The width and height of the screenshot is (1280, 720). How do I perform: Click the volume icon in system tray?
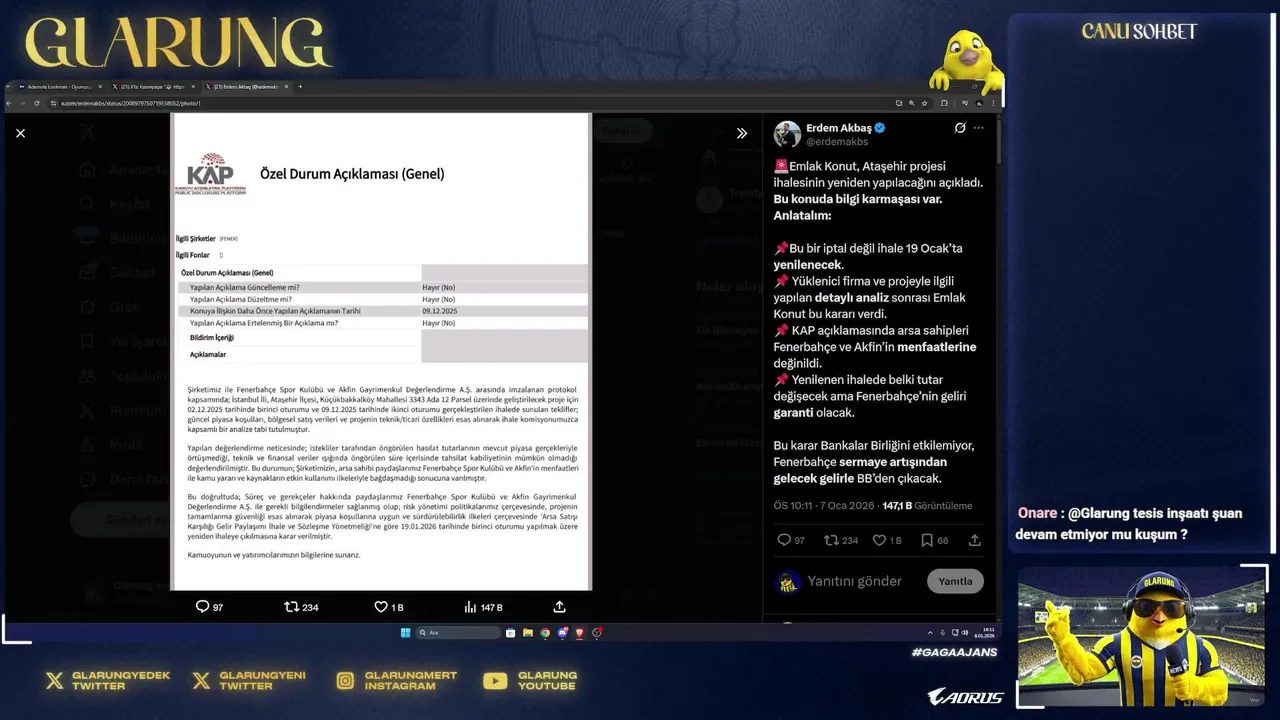[965, 632]
